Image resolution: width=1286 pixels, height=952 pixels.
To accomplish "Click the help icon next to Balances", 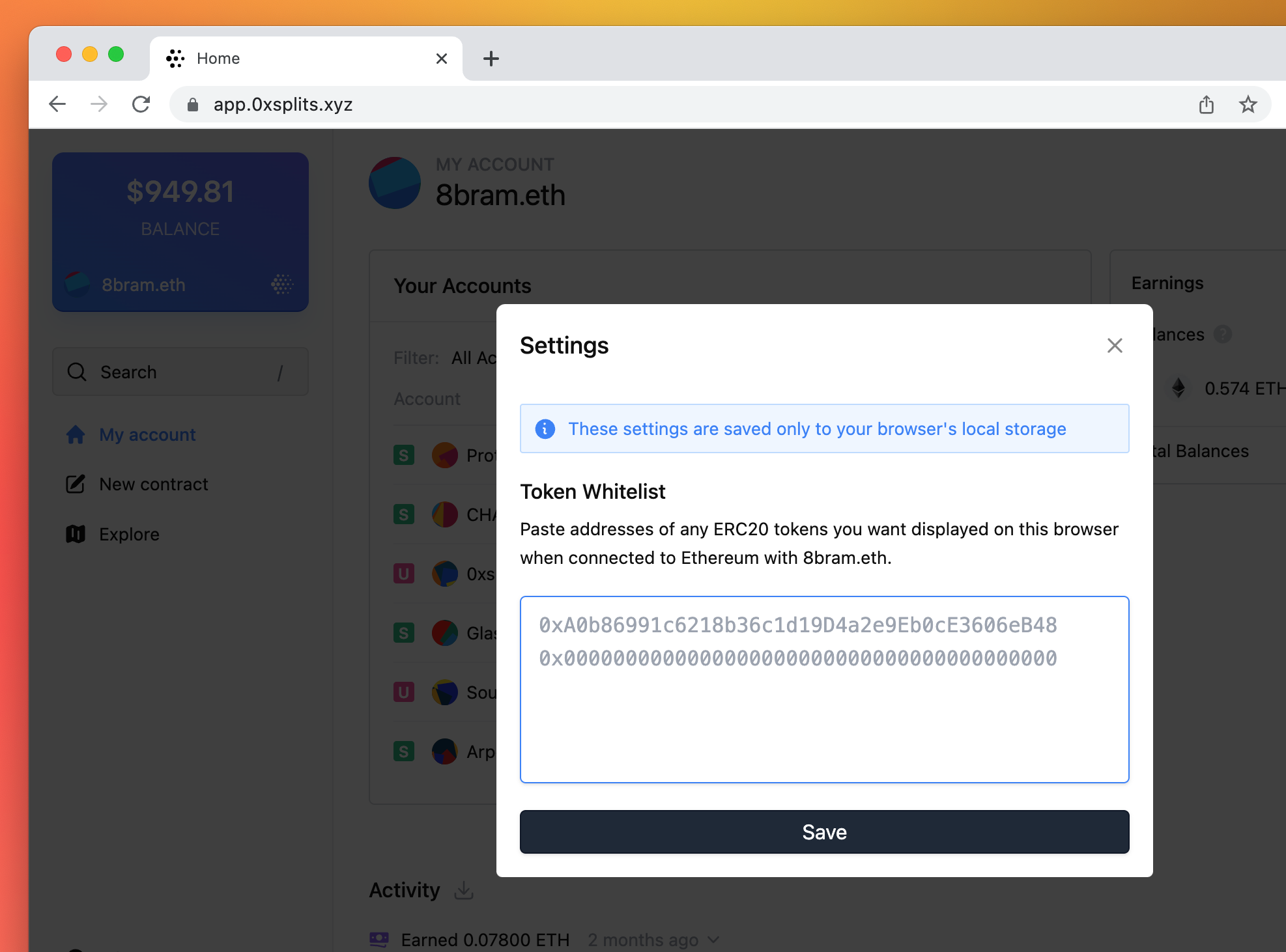I will [x=1223, y=334].
